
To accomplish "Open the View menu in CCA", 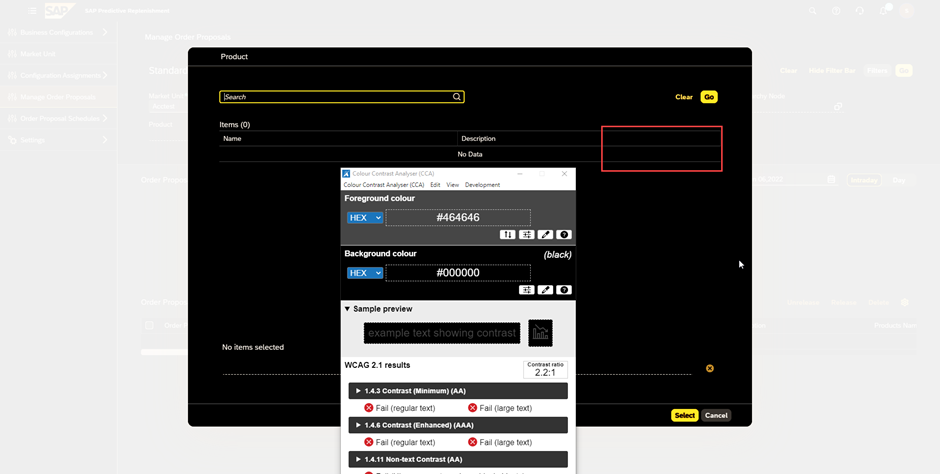I will pyautogui.click(x=453, y=185).
